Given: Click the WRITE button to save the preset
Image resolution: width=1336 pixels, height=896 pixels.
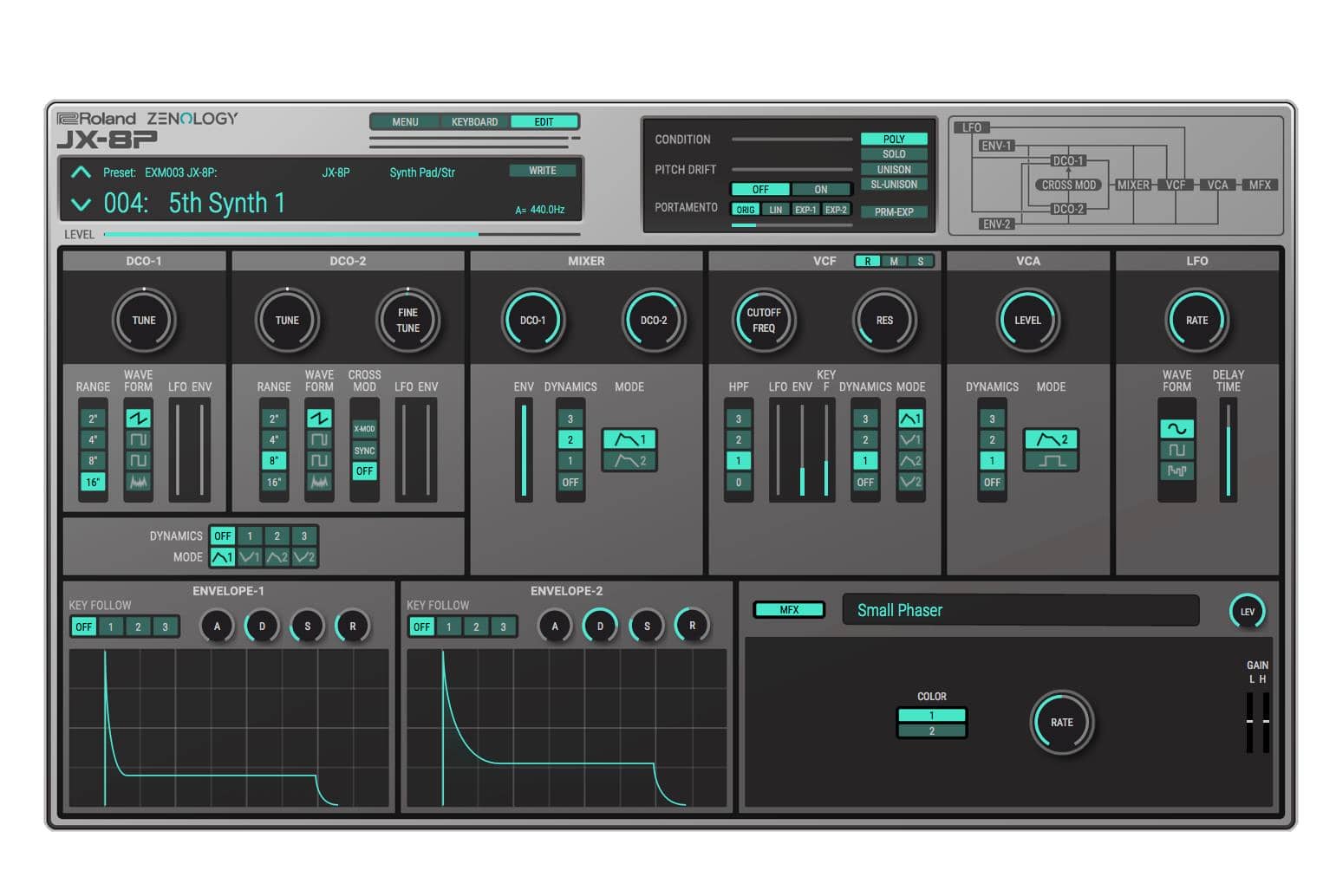Looking at the screenshot, I should coord(542,171).
